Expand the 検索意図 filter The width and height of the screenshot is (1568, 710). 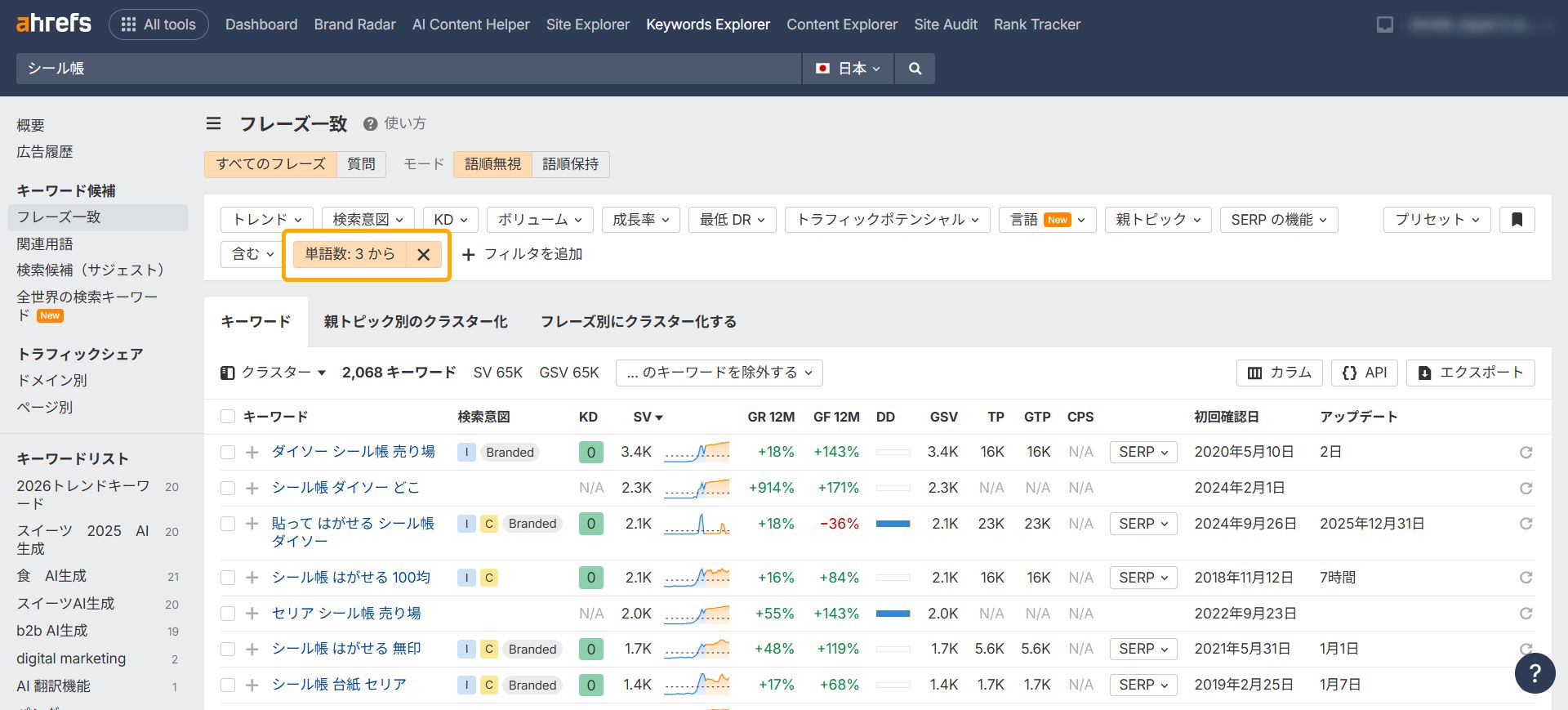click(367, 220)
